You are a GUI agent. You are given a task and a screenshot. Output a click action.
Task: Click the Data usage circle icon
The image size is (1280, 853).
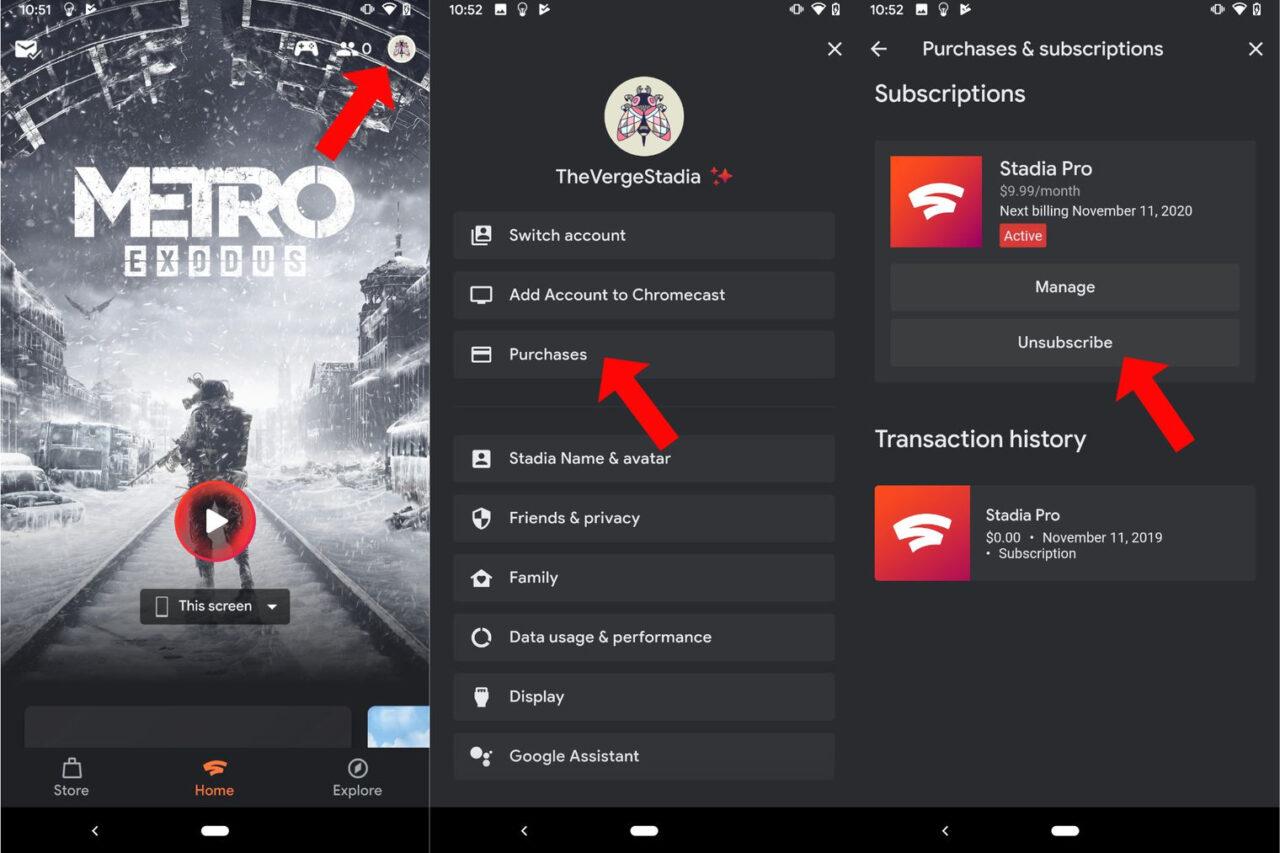pos(481,637)
